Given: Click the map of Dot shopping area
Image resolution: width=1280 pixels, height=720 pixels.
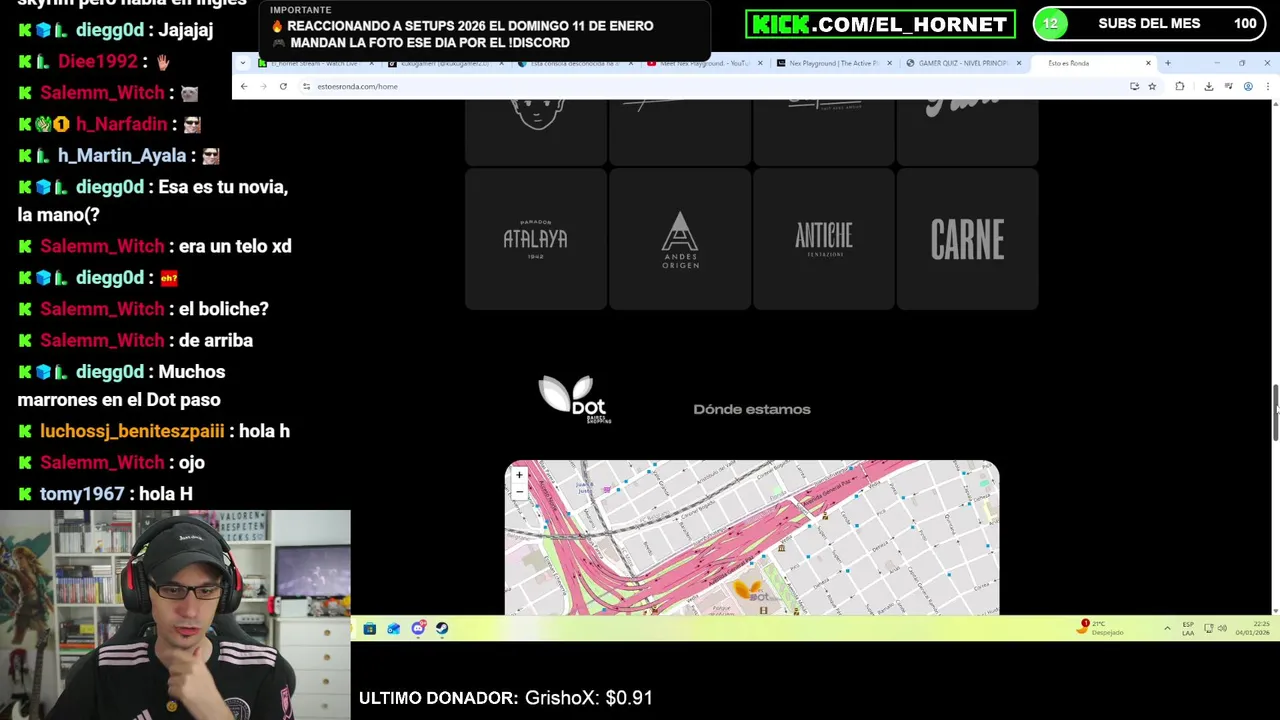Looking at the screenshot, I should click(752, 538).
